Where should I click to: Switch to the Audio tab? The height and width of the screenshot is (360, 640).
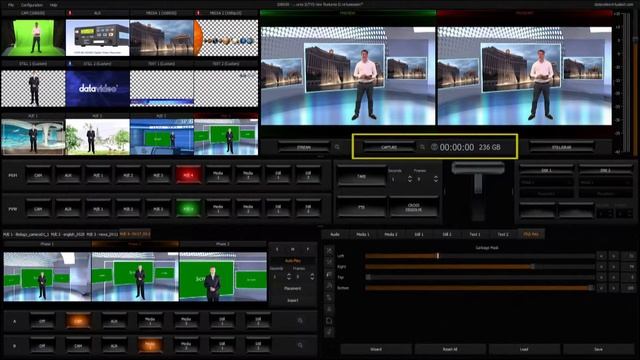[335, 234]
